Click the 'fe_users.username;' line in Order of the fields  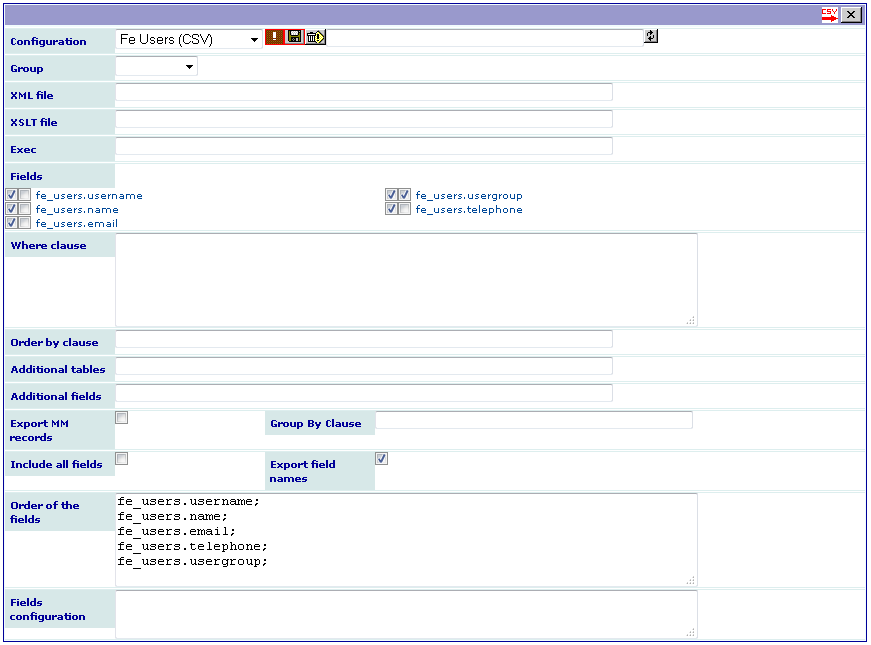pyautogui.click(x=188, y=501)
